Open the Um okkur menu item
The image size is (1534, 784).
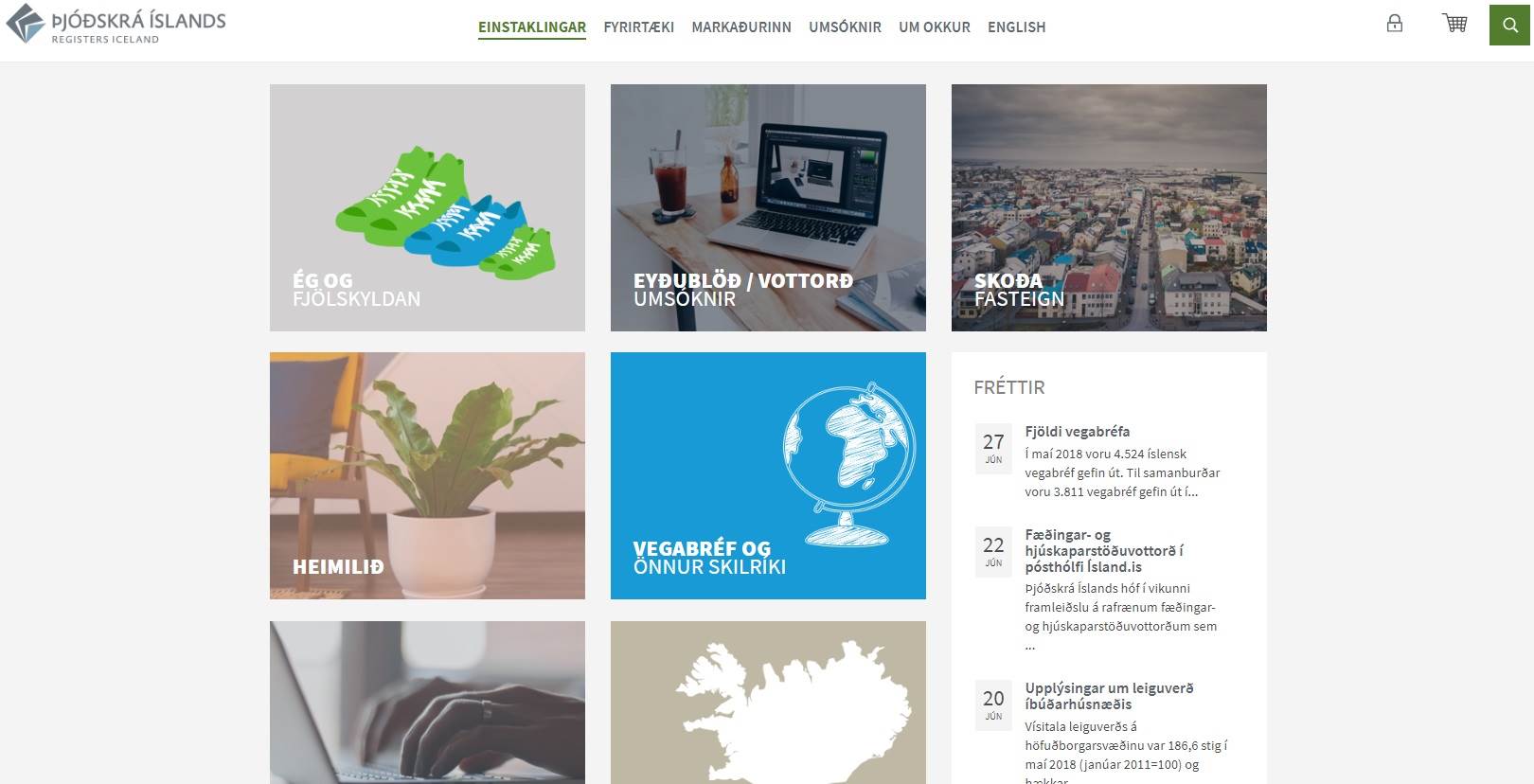tap(935, 27)
